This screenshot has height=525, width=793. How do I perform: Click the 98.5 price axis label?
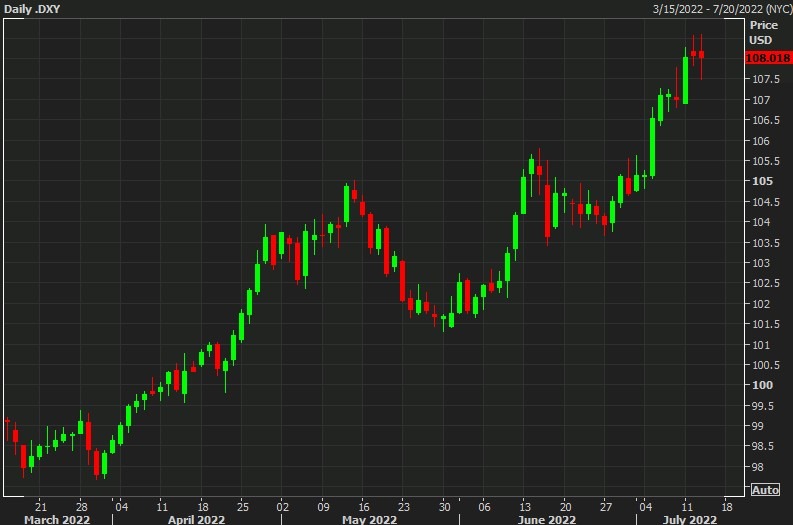[763, 447]
